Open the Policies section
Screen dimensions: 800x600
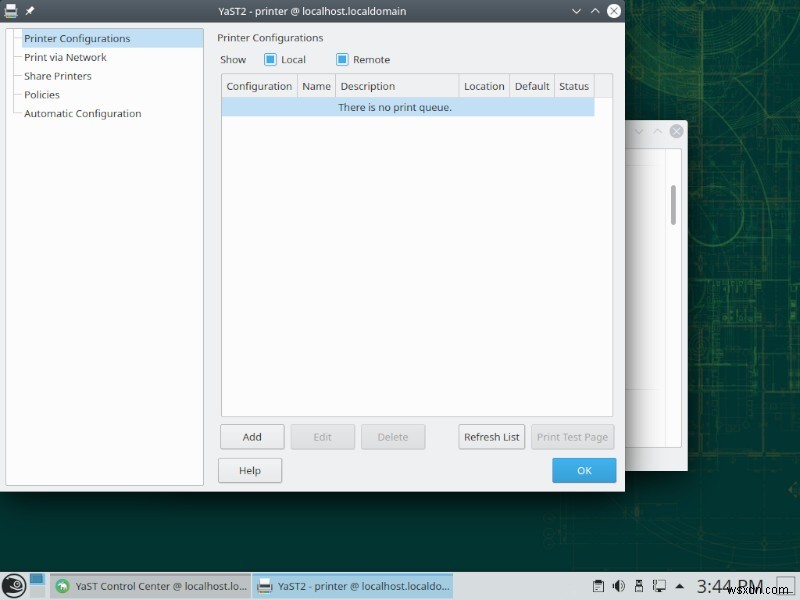pos(41,95)
